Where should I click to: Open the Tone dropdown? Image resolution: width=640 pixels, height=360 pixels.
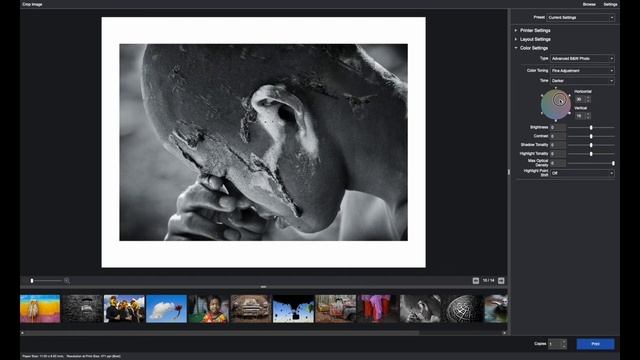pyautogui.click(x=582, y=81)
